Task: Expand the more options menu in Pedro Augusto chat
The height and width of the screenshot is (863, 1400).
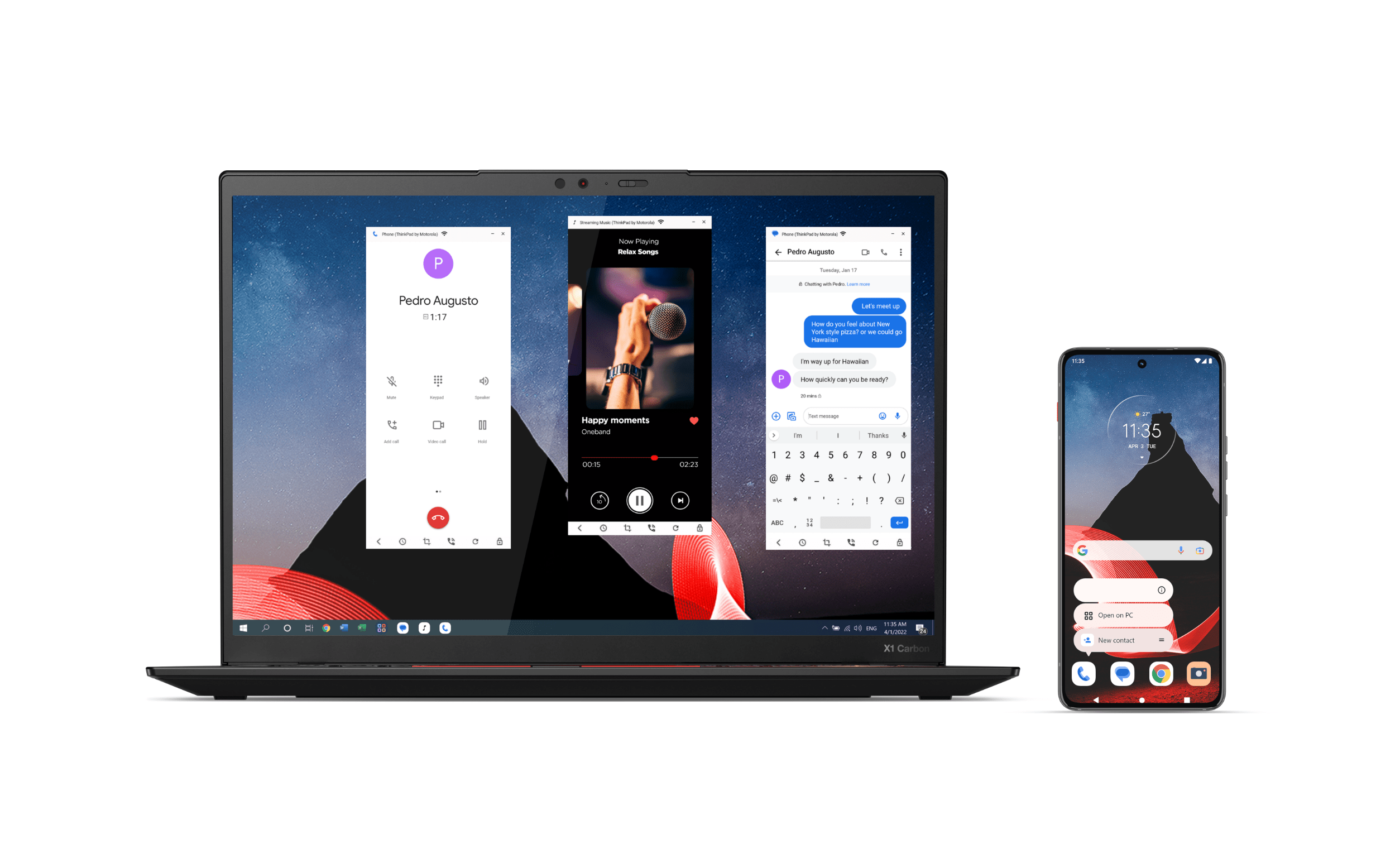Action: [901, 251]
